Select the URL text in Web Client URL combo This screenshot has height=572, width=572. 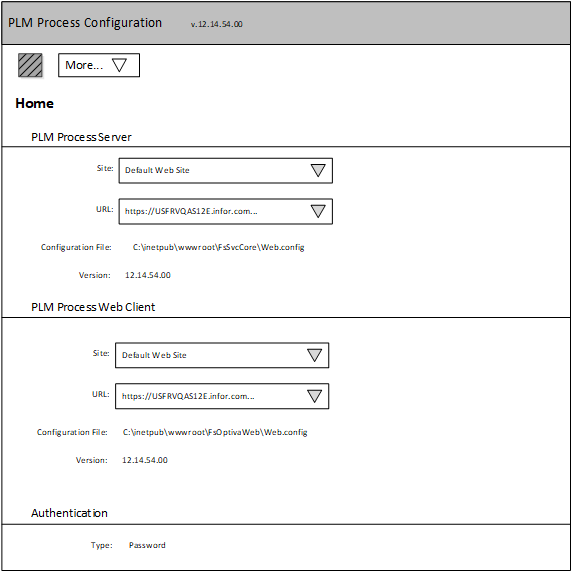coord(188,396)
